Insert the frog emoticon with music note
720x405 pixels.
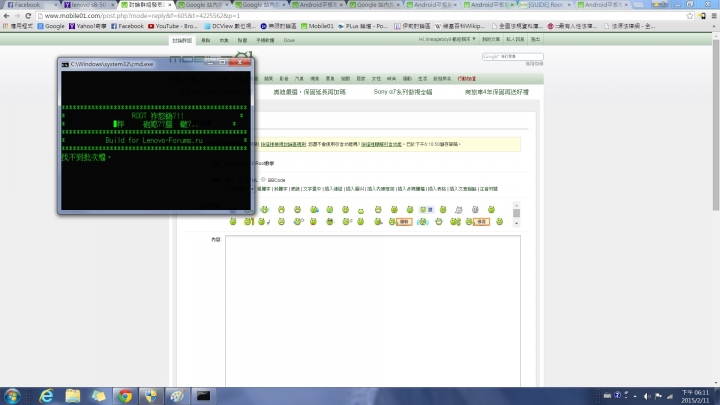pos(264,222)
